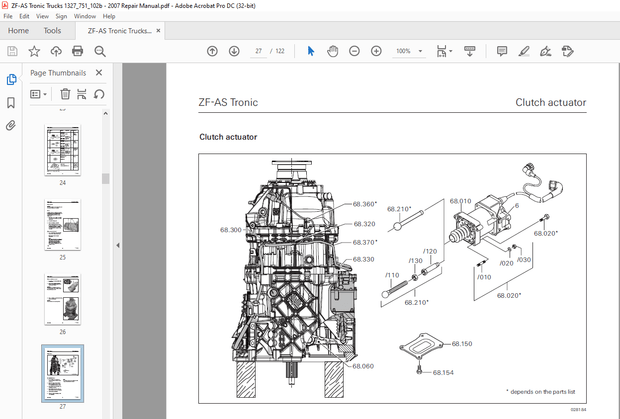Open the Find text search tool
The height and width of the screenshot is (419, 620).
[100, 51]
